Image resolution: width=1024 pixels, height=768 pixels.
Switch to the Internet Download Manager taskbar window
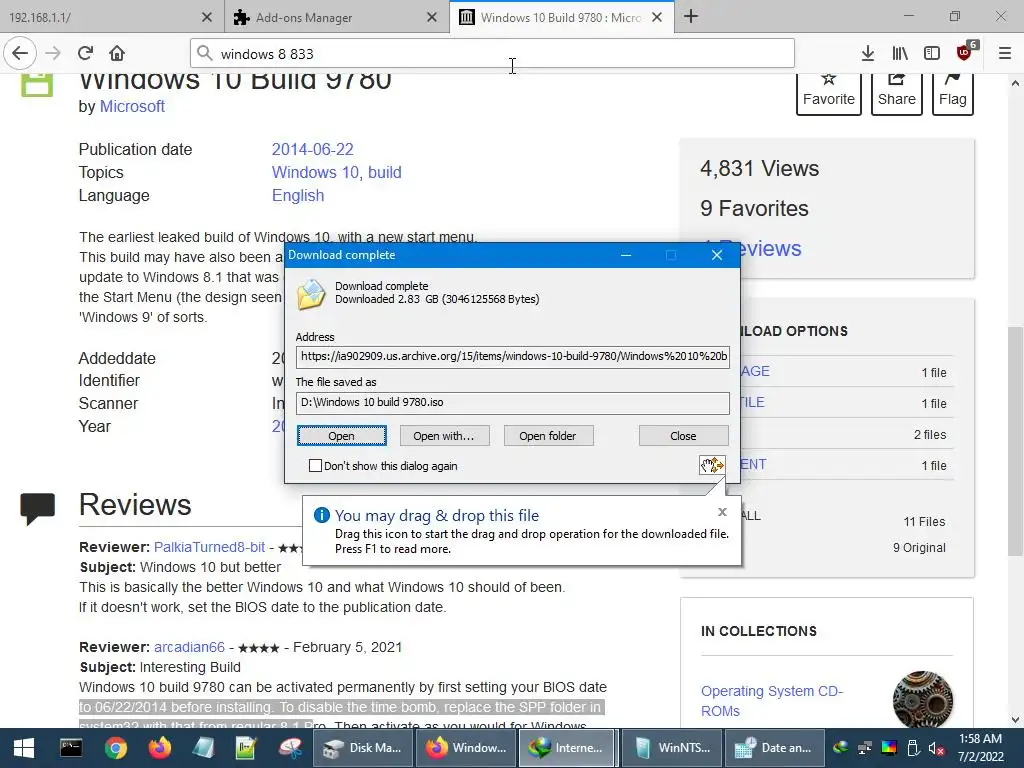click(567, 748)
